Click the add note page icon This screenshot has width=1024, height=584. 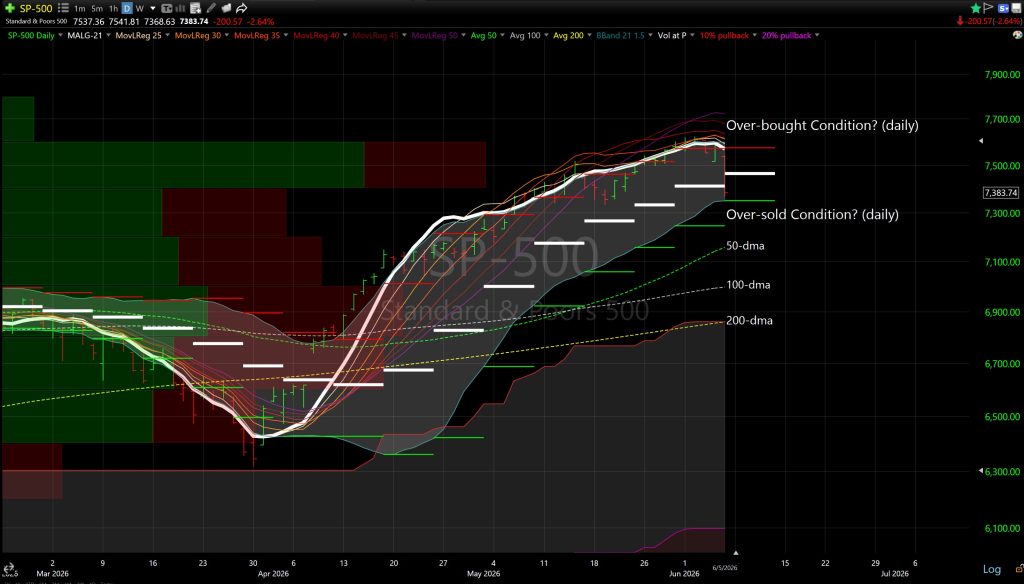coord(195,8)
